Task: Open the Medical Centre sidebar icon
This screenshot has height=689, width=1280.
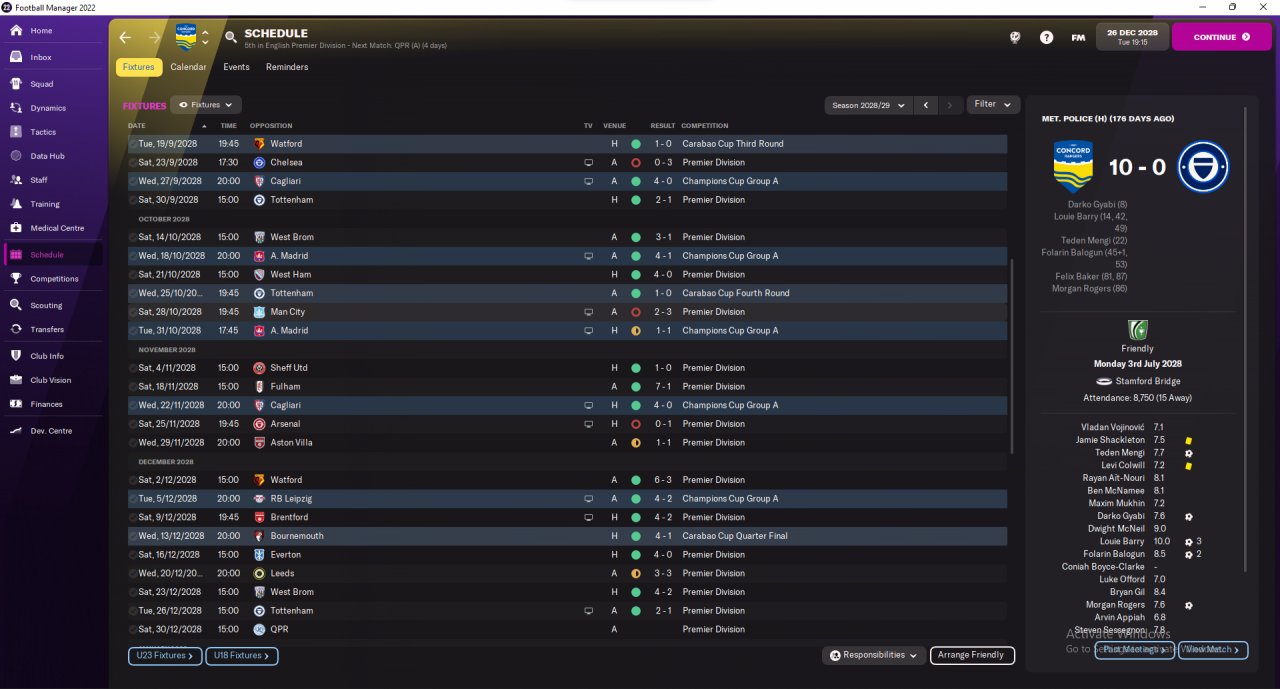Action: pyautogui.click(x=16, y=228)
